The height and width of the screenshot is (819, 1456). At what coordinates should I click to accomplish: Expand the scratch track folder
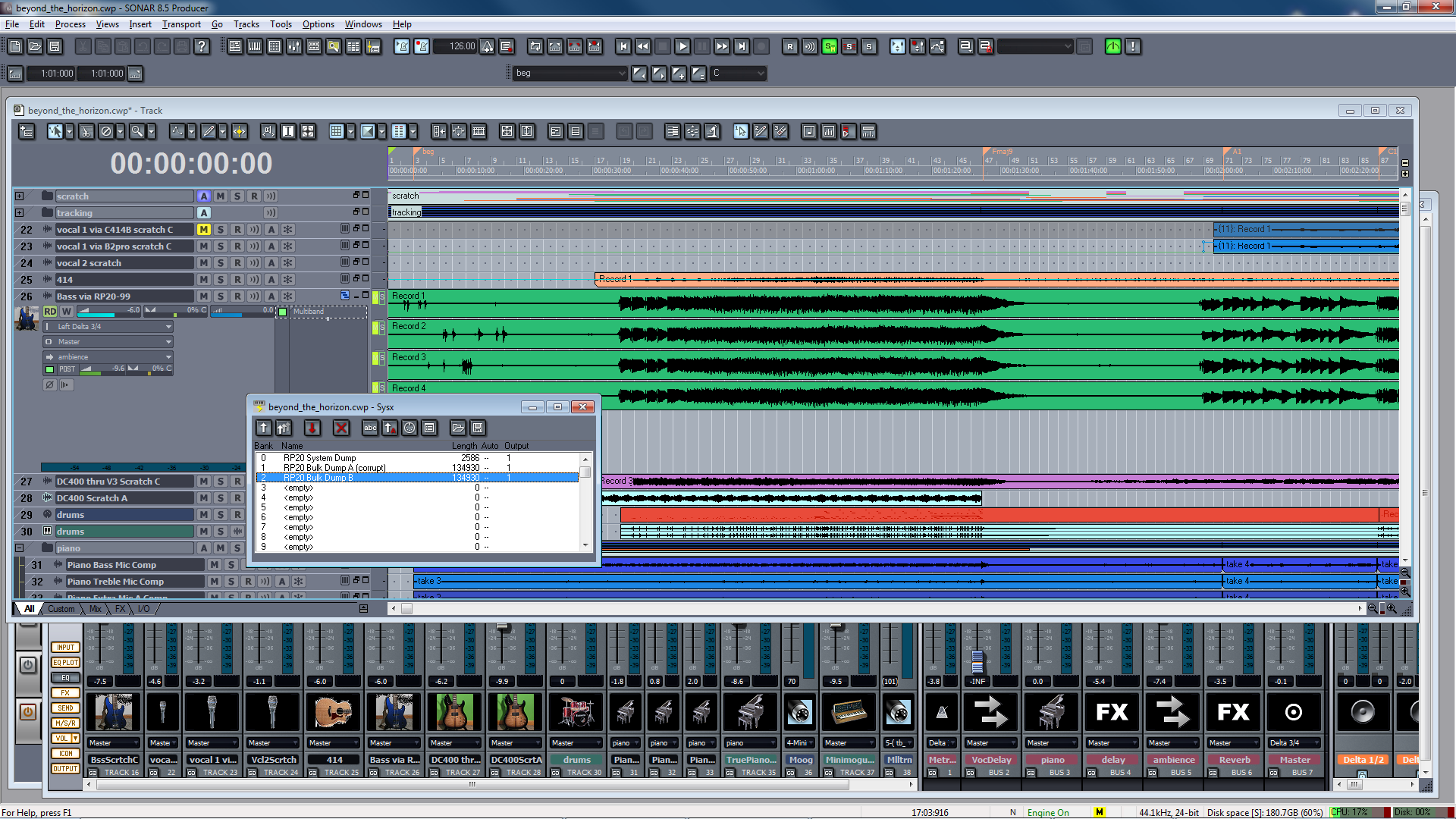[20, 196]
